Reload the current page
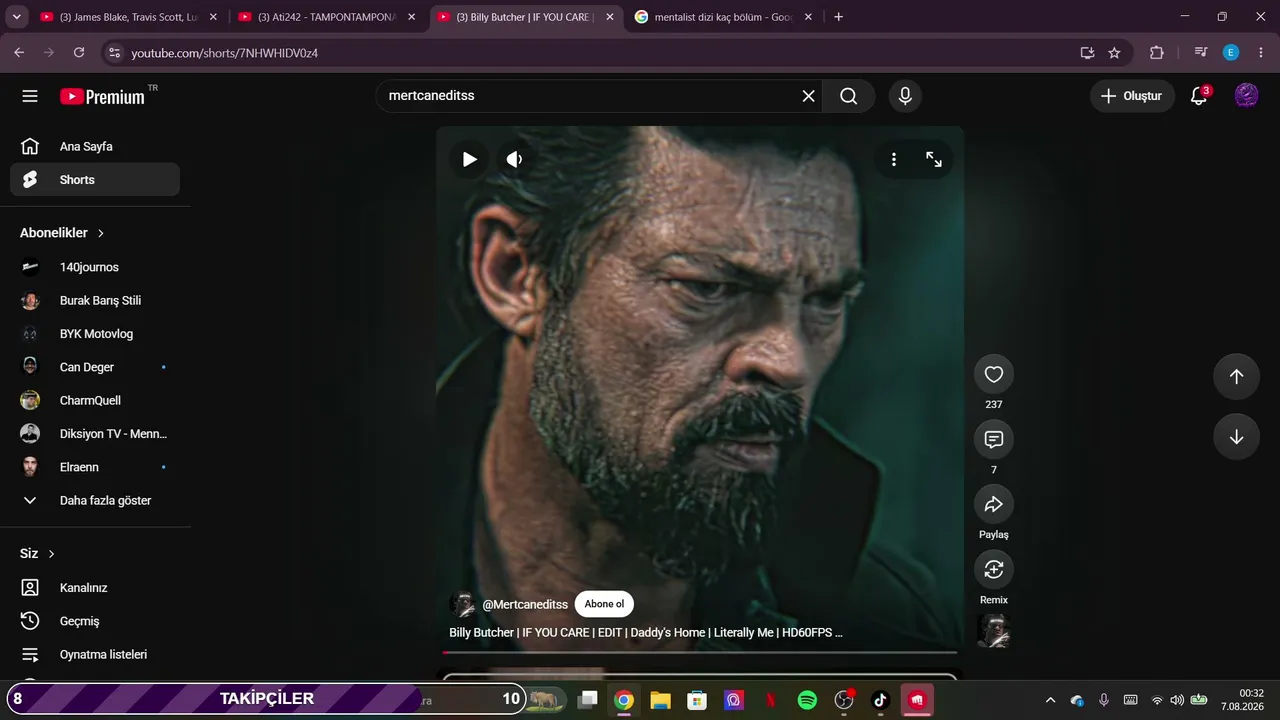Viewport: 1280px width, 720px height. tap(79, 53)
